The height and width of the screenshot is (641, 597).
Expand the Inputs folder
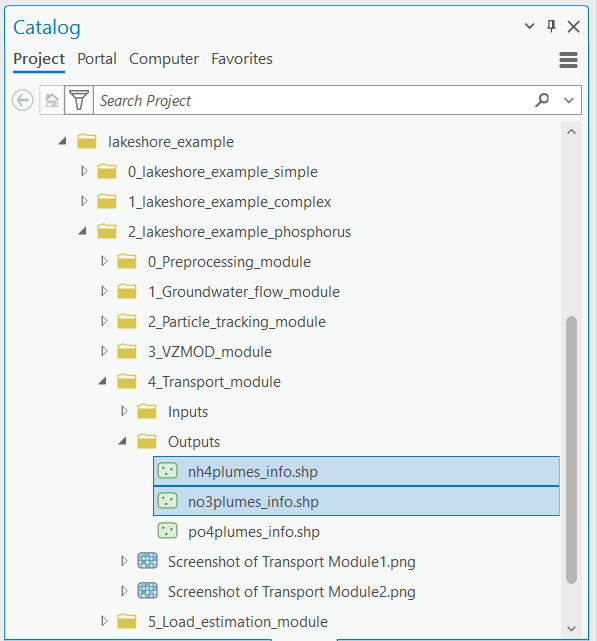[x=124, y=411]
